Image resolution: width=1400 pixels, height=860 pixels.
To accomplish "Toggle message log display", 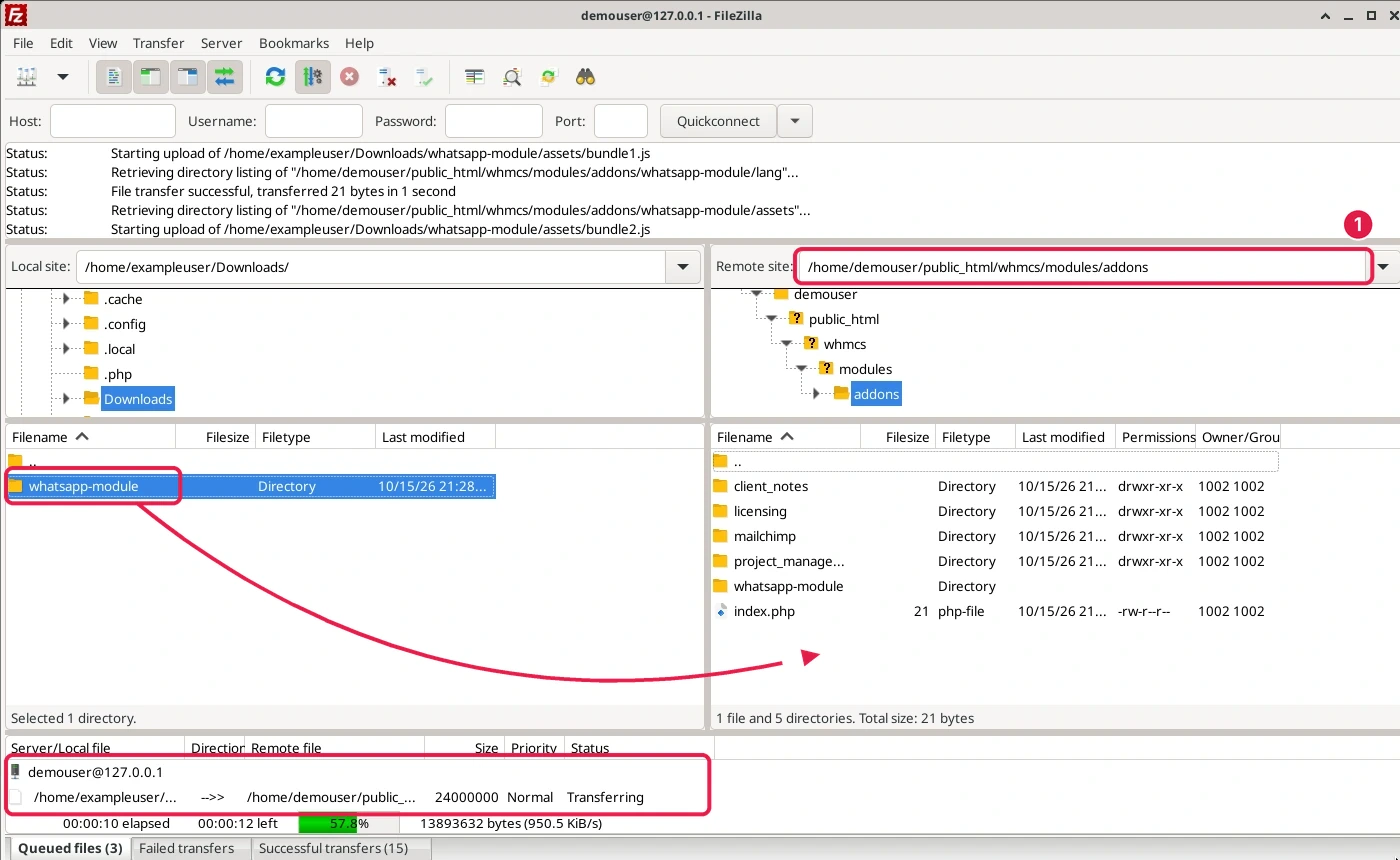I will tap(114, 77).
